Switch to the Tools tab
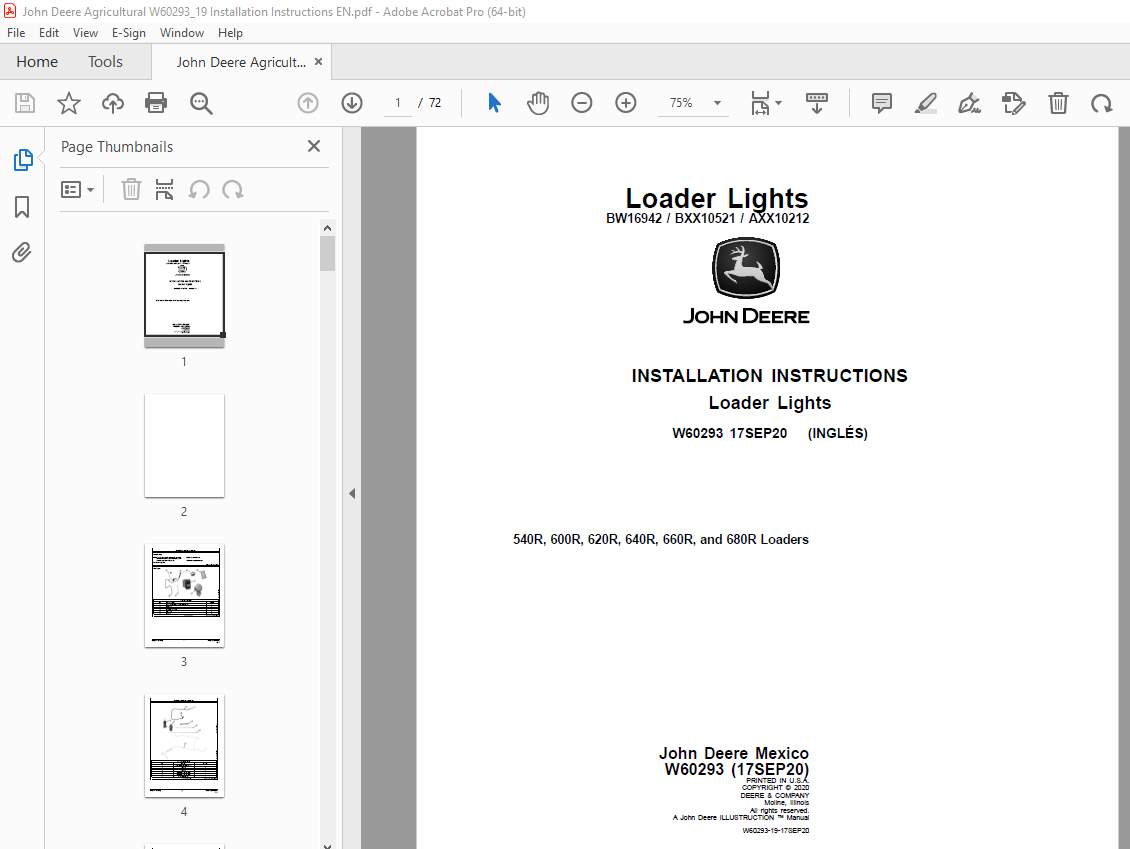Viewport: 1130px width, 849px height. [x=105, y=62]
